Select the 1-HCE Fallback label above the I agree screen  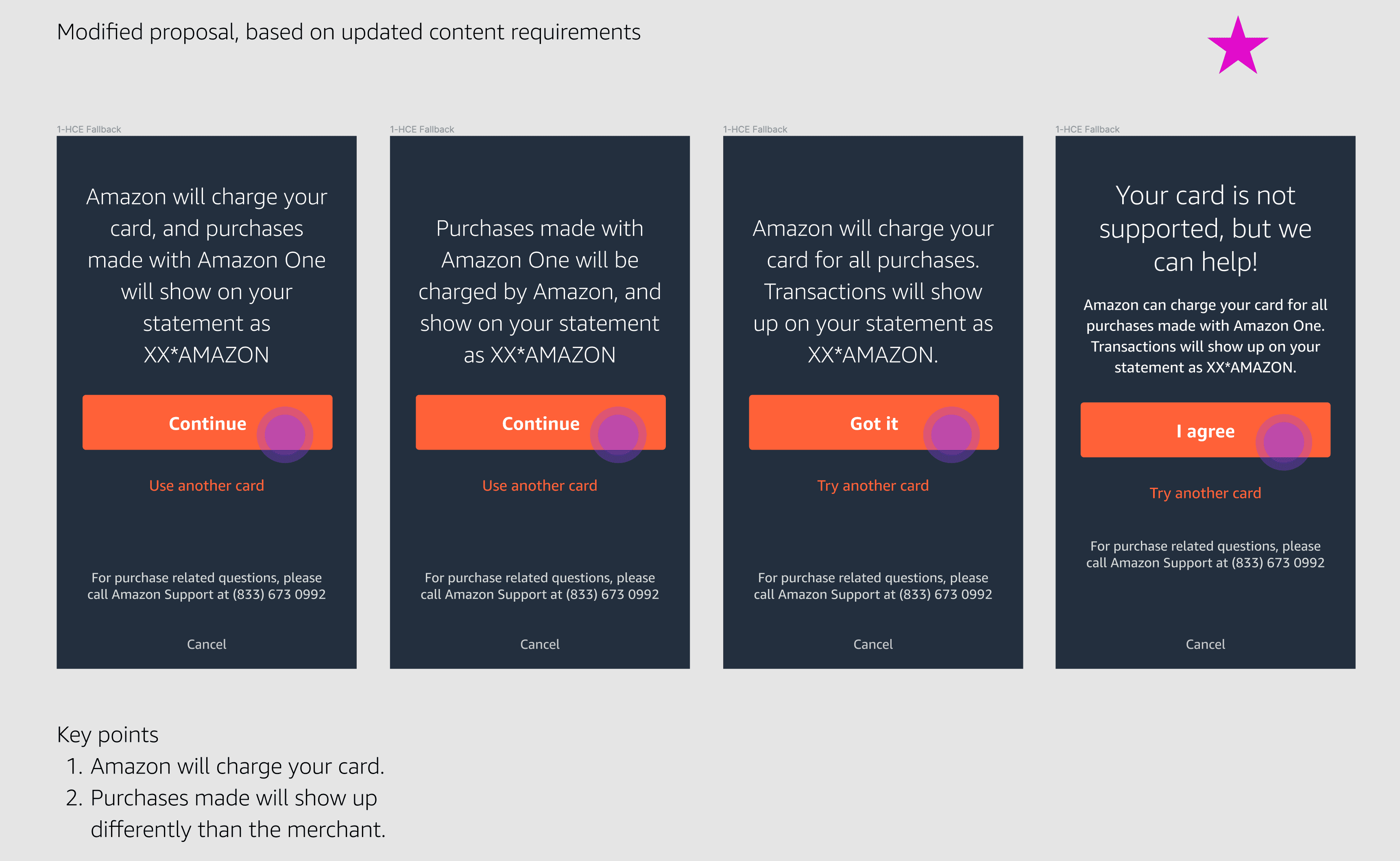pyautogui.click(x=1087, y=129)
